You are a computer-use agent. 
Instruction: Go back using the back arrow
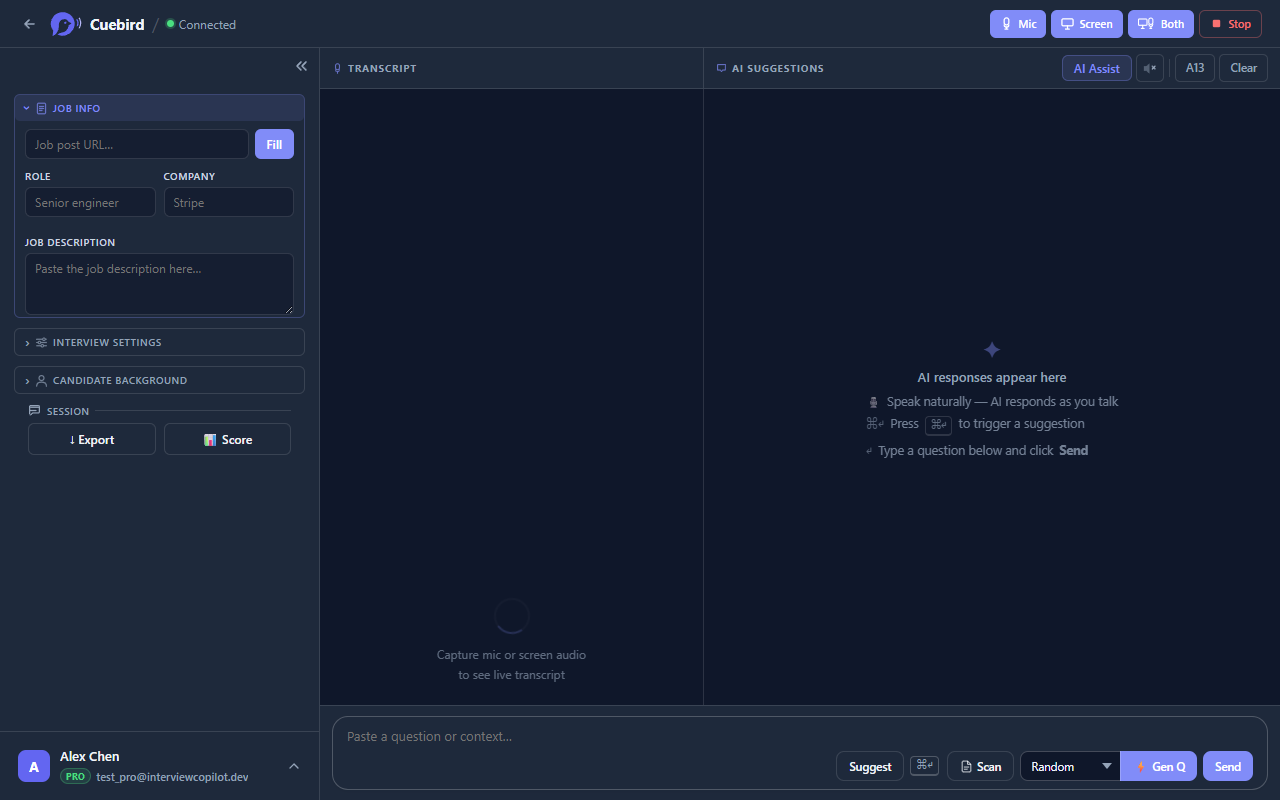point(29,24)
